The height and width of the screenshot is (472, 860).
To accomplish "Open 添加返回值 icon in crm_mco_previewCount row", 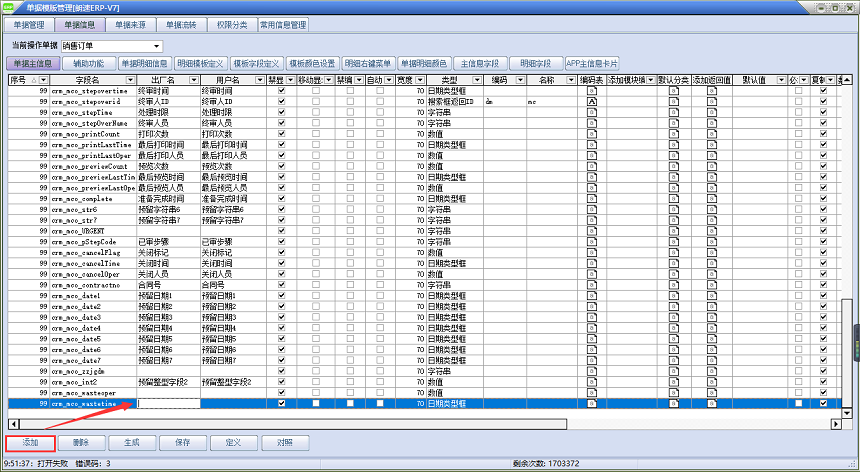I will 711,167.
